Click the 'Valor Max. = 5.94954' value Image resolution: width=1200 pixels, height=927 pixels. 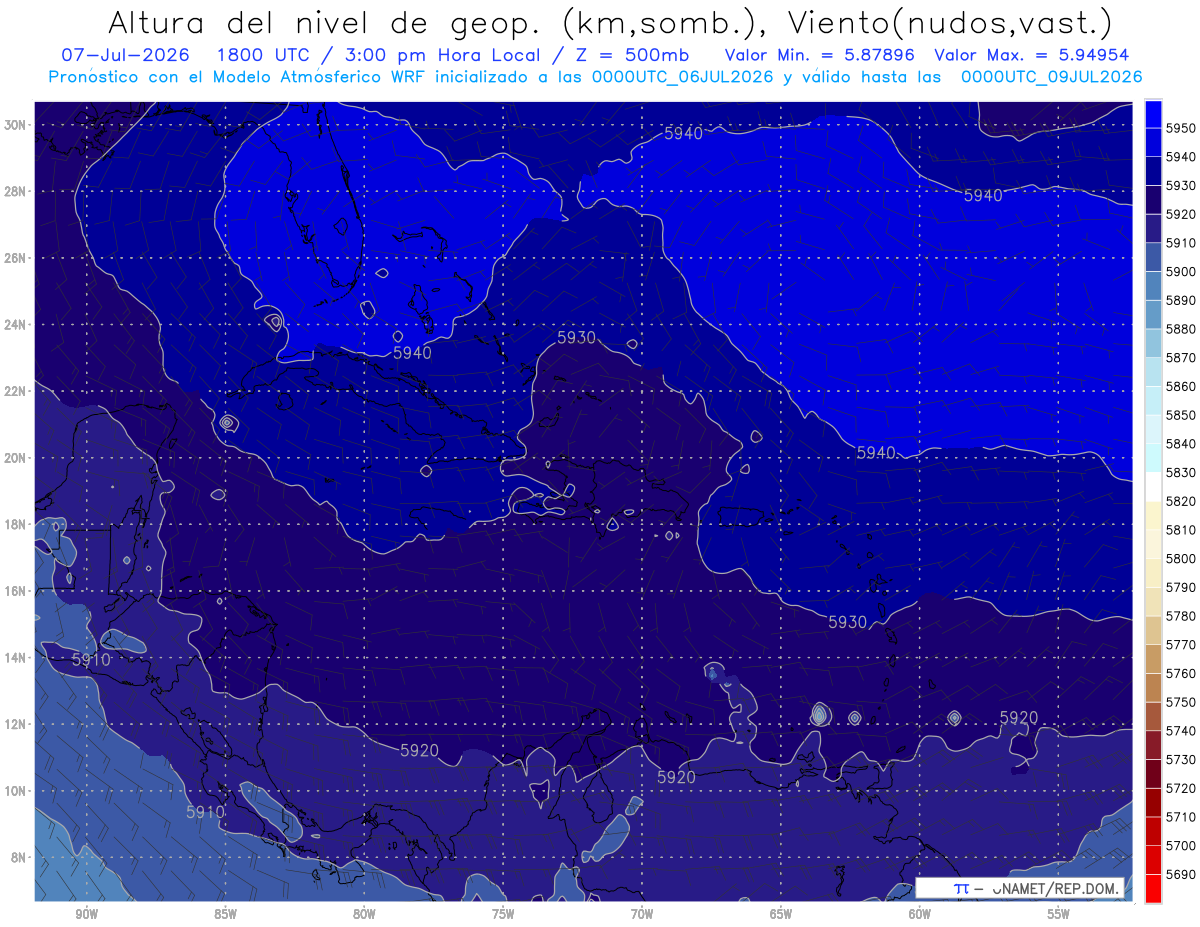[1033, 55]
